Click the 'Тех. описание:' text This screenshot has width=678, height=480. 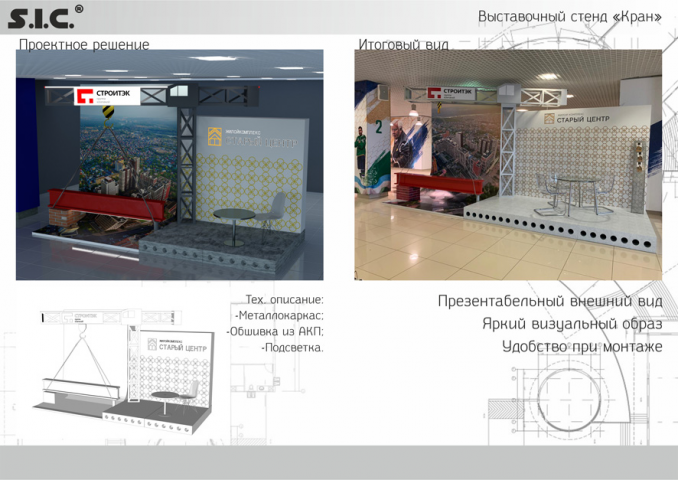285,299
